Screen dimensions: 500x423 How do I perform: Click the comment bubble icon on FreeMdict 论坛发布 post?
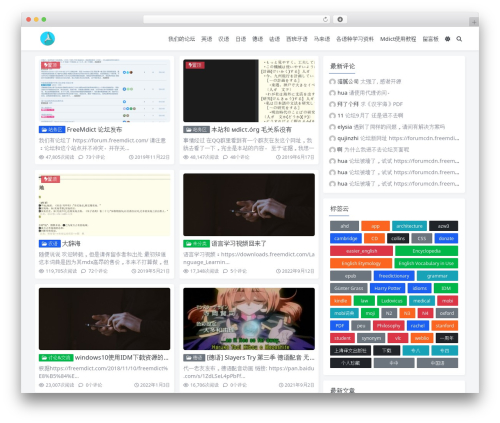(x=81, y=157)
